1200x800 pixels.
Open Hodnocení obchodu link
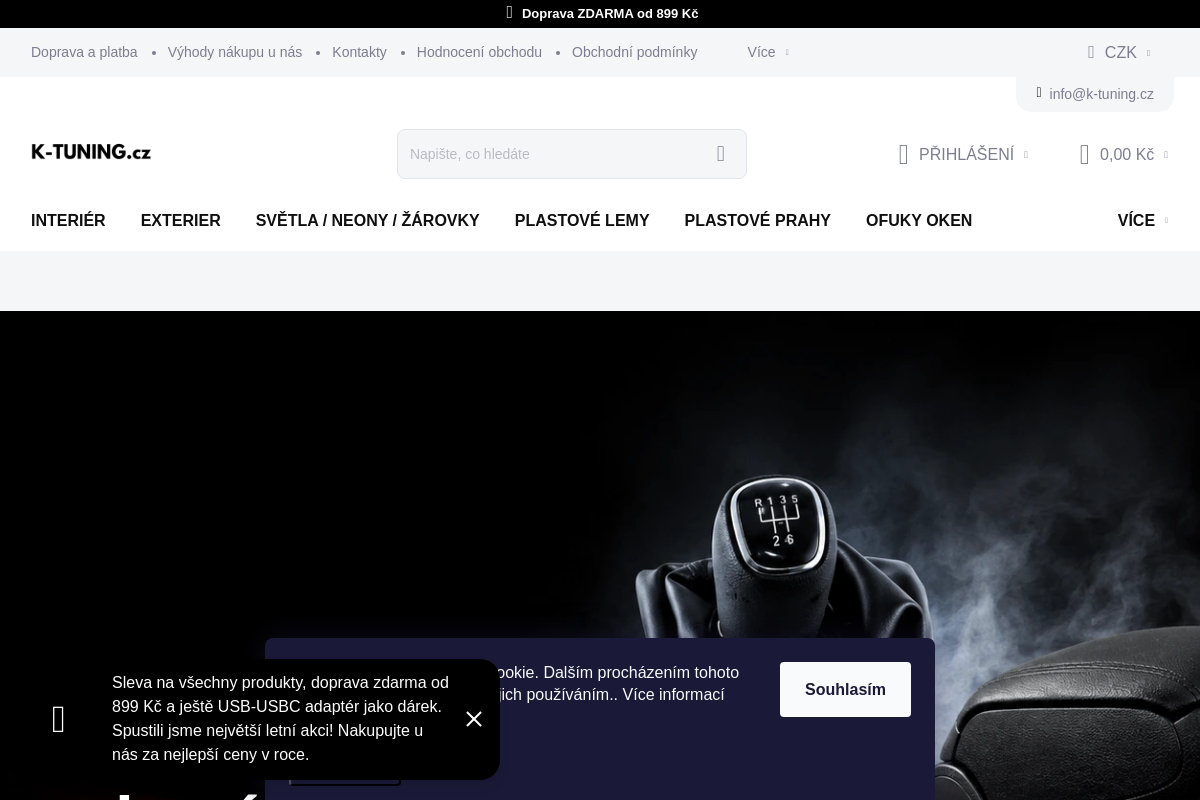click(x=479, y=52)
